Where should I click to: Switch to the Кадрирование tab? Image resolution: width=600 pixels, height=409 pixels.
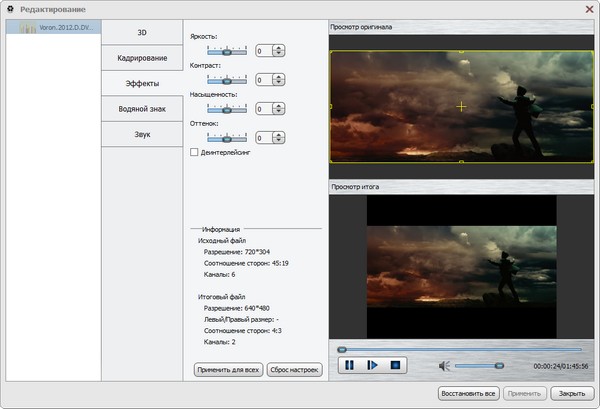point(142,59)
